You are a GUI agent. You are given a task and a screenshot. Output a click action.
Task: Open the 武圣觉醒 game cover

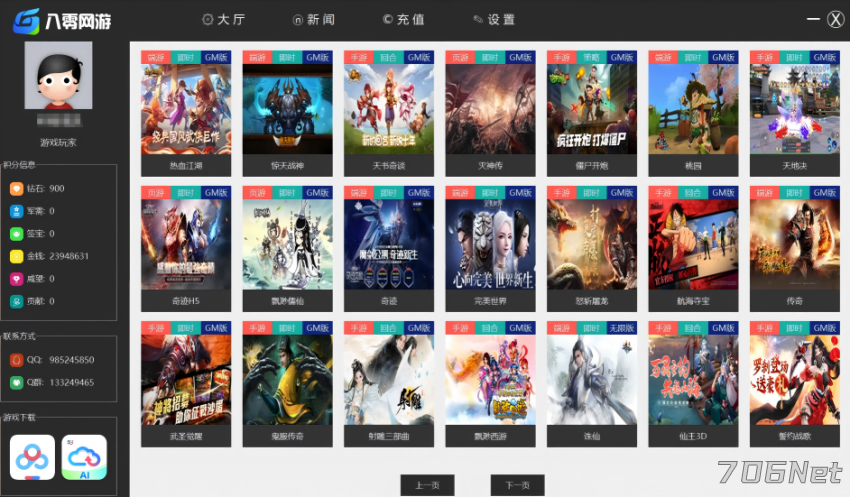pyautogui.click(x=186, y=380)
